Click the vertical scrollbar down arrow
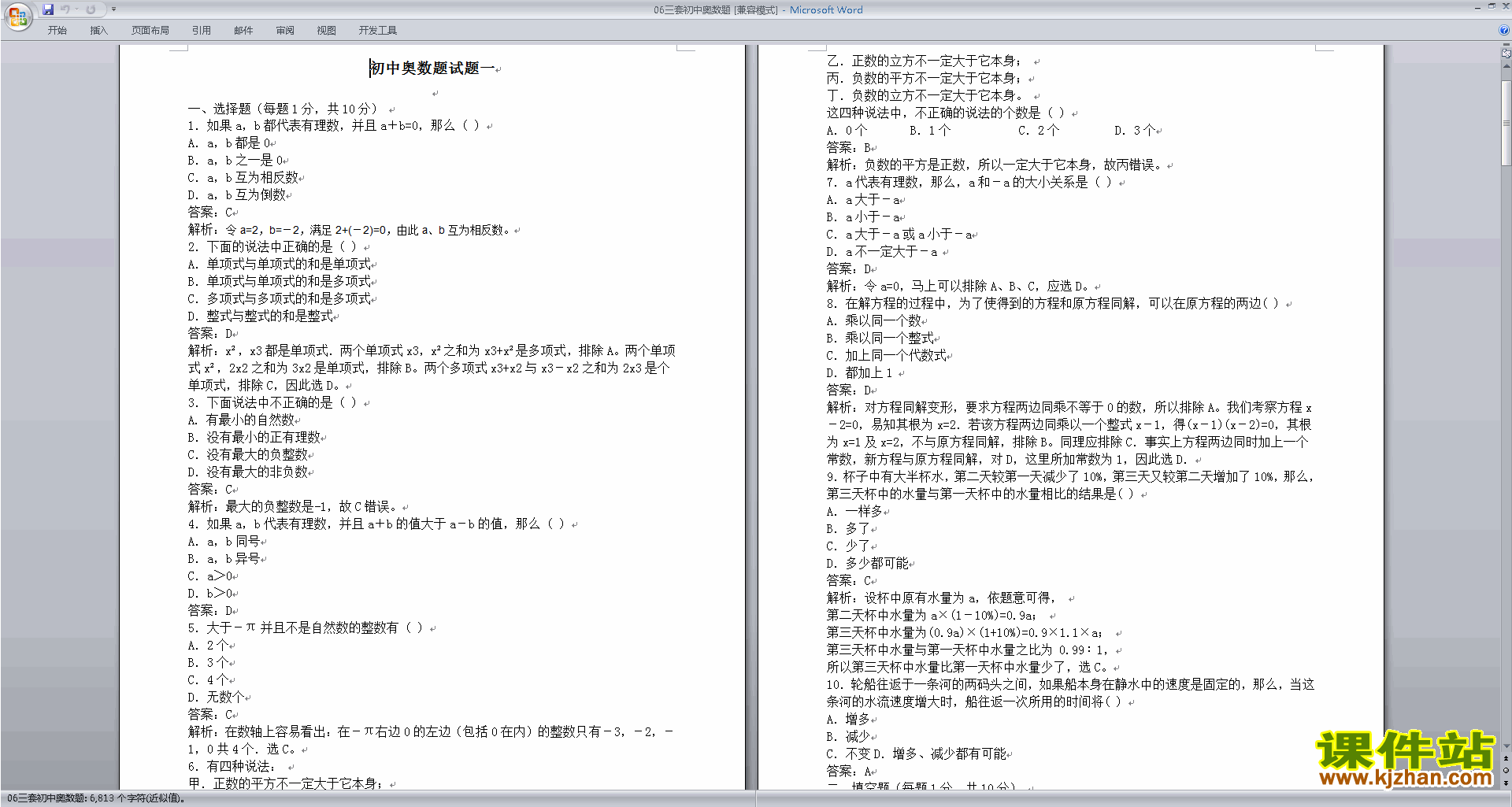Image resolution: width=1512 pixels, height=807 pixels. click(x=1506, y=746)
